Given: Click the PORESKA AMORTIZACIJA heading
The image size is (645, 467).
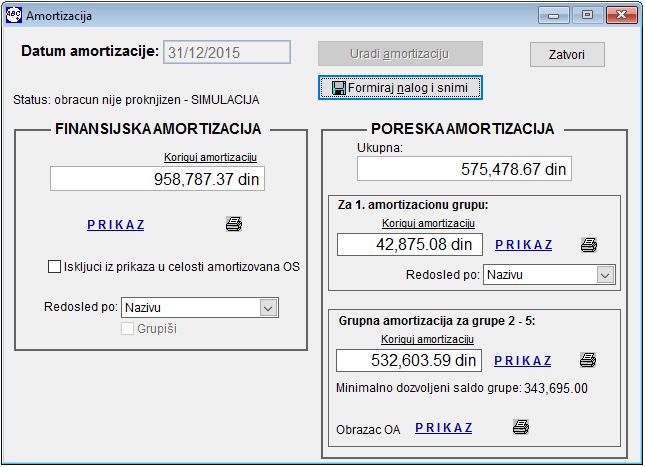Looking at the screenshot, I should [462, 129].
